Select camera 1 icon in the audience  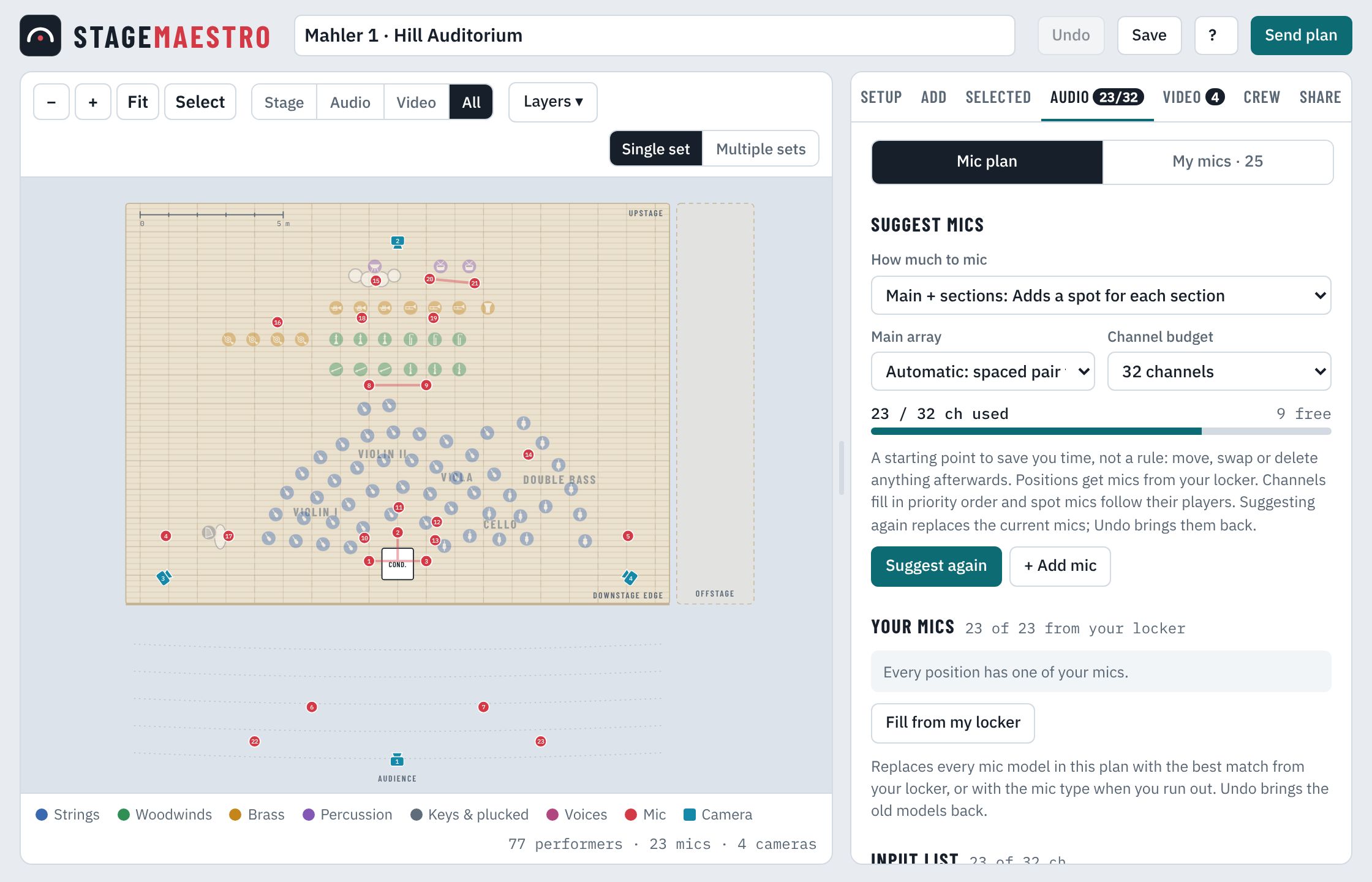pos(397,760)
